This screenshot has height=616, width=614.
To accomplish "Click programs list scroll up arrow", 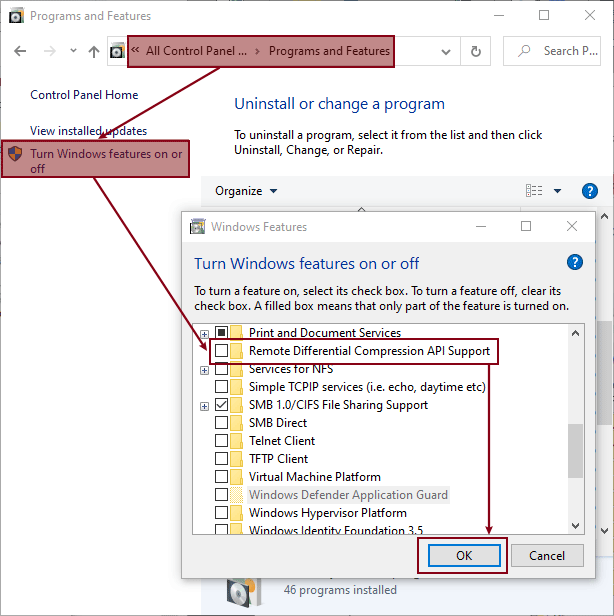I will pyautogui.click(x=605, y=216).
